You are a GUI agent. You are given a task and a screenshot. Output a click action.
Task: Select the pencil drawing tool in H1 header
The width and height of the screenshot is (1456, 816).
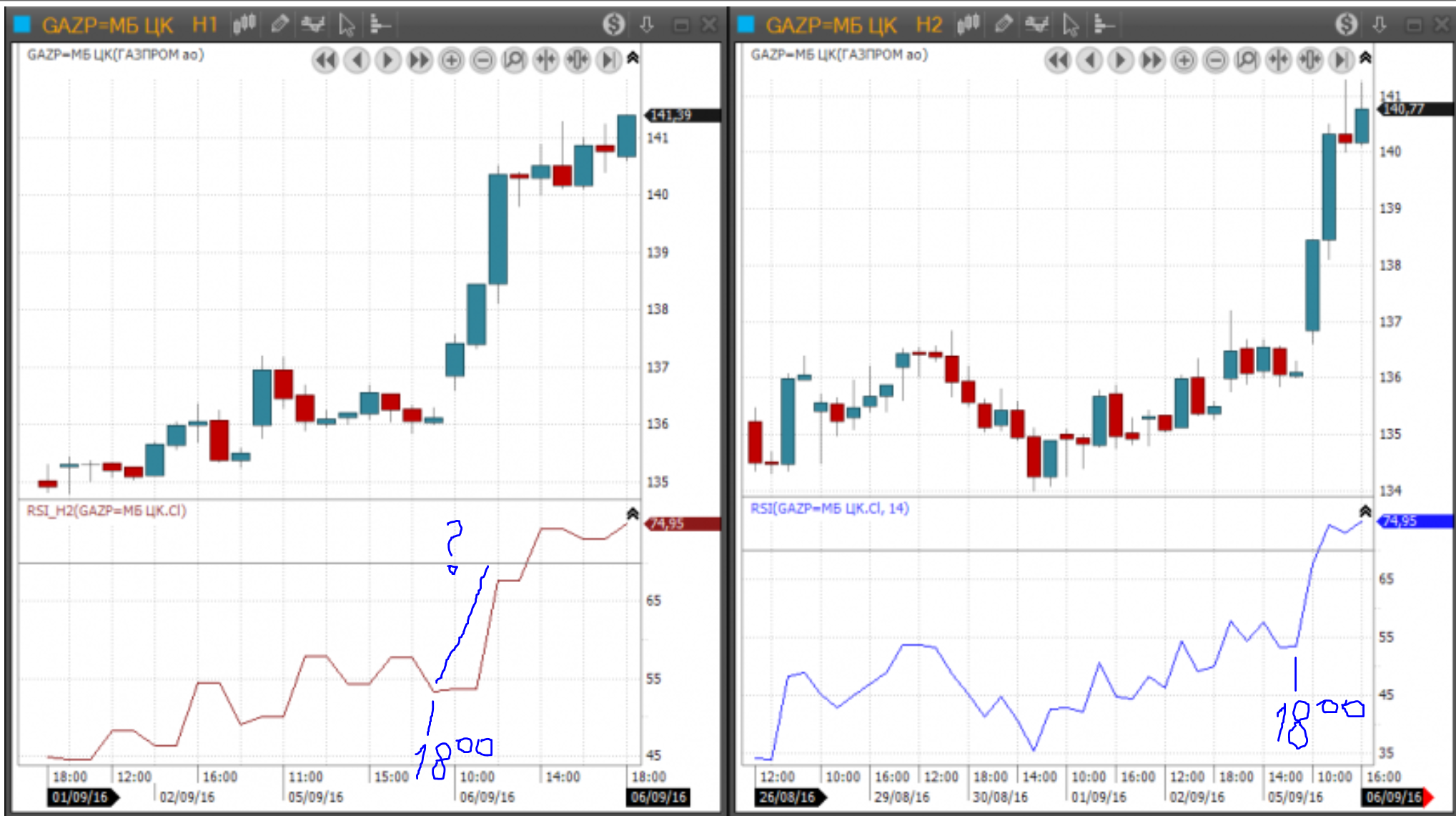point(279,25)
